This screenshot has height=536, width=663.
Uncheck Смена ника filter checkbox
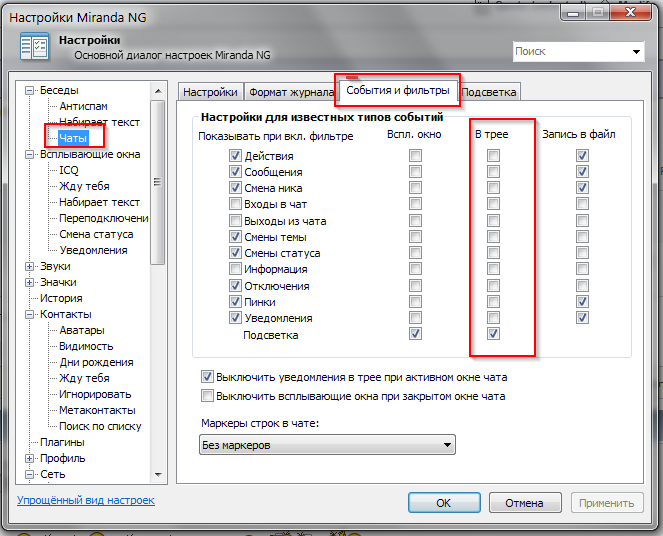tap(235, 188)
